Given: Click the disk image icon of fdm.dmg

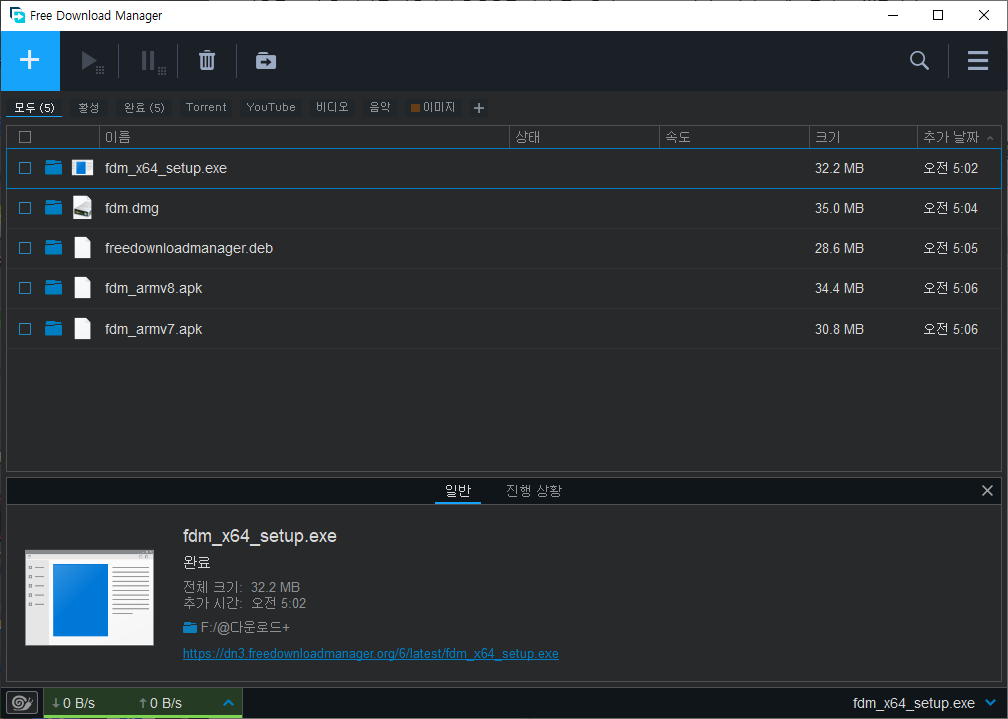Looking at the screenshot, I should click(x=82, y=208).
